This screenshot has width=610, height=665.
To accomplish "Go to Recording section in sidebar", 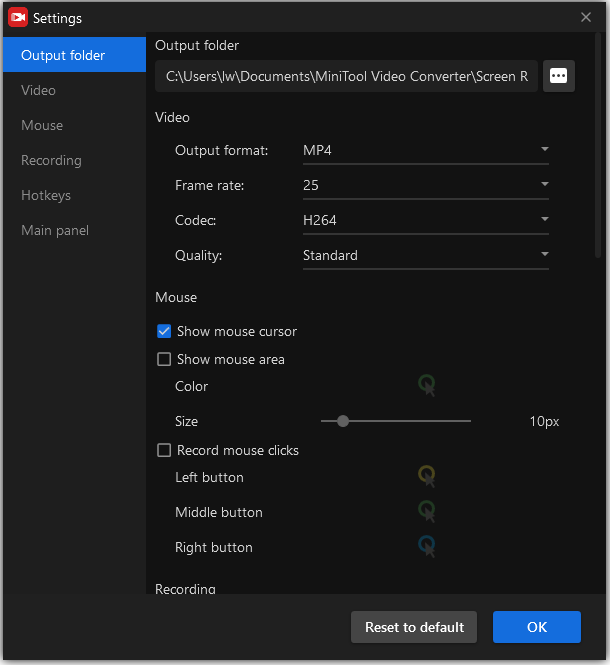I will (x=75, y=160).
